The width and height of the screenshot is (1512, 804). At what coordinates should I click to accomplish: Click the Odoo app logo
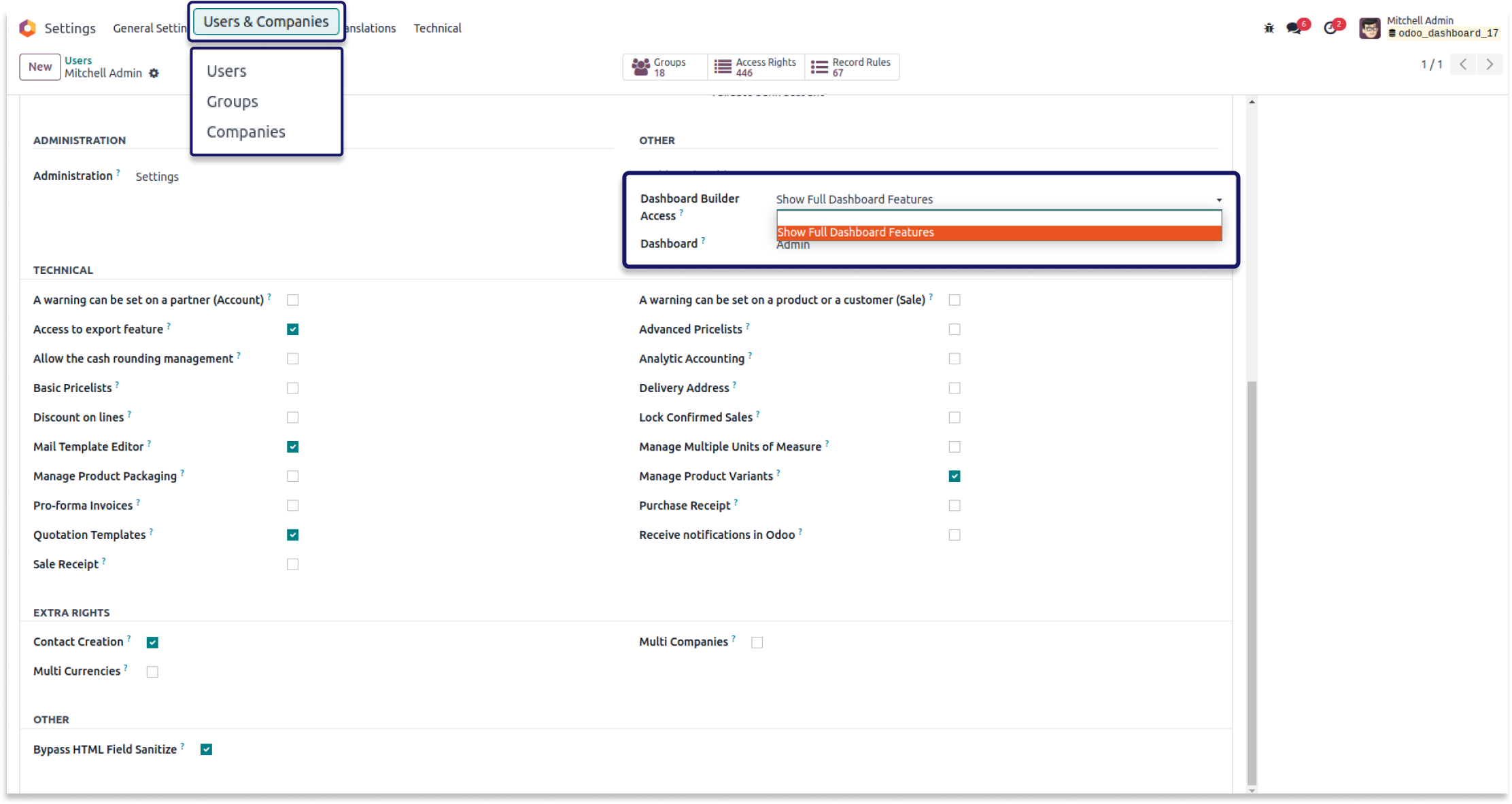(x=27, y=28)
